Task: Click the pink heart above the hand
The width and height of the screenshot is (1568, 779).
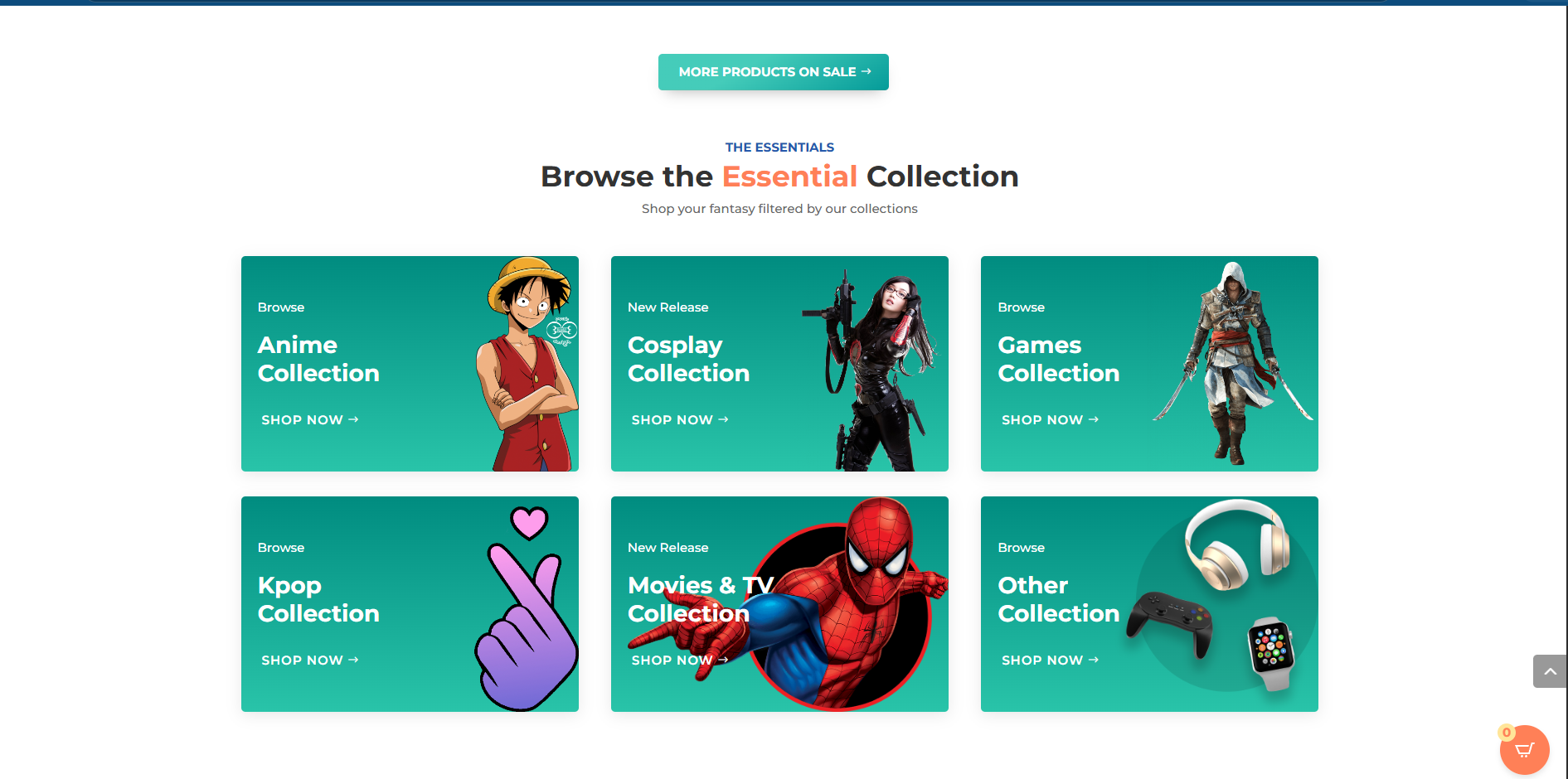Action: 529,523
